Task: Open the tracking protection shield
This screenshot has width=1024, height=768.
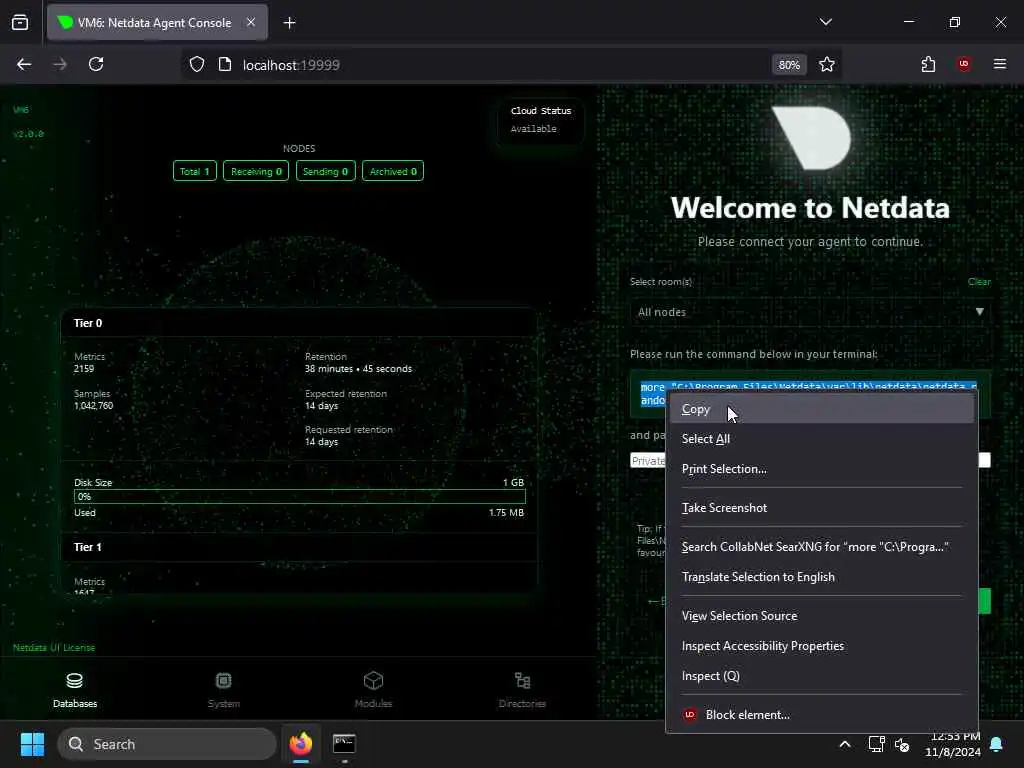Action: [197, 65]
